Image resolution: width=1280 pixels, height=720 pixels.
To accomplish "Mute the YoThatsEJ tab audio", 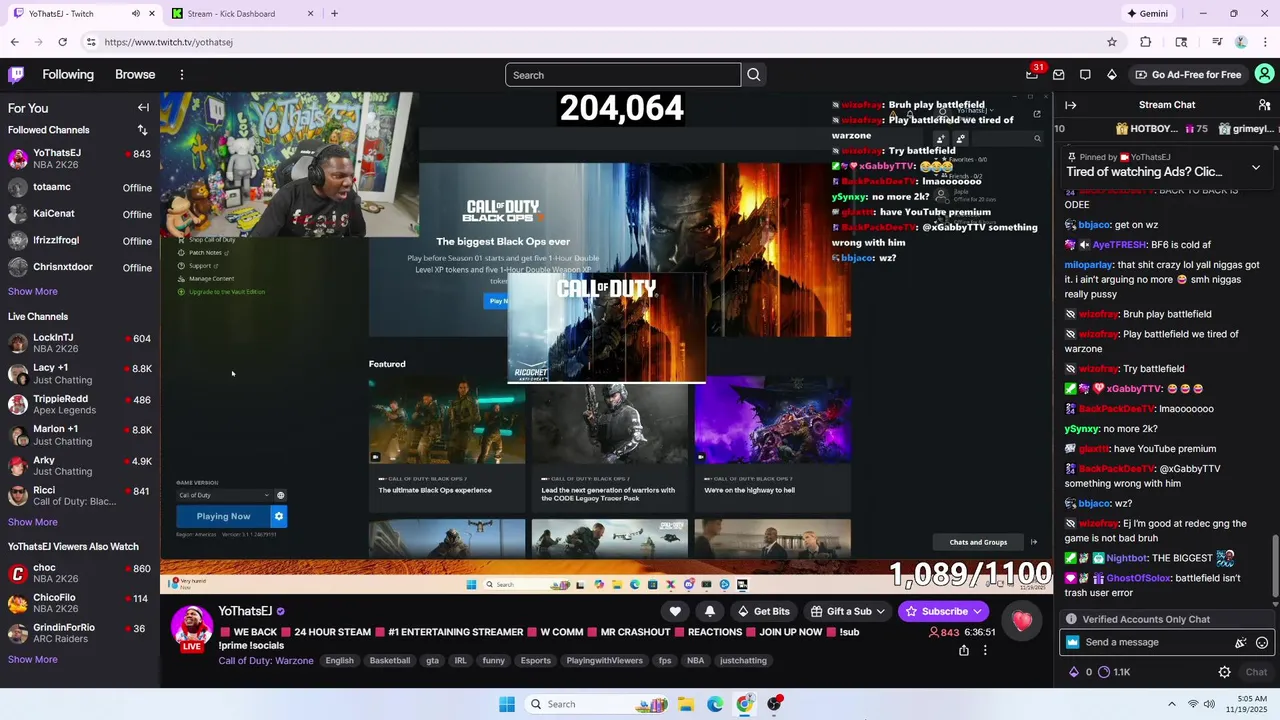I will 135,14.
